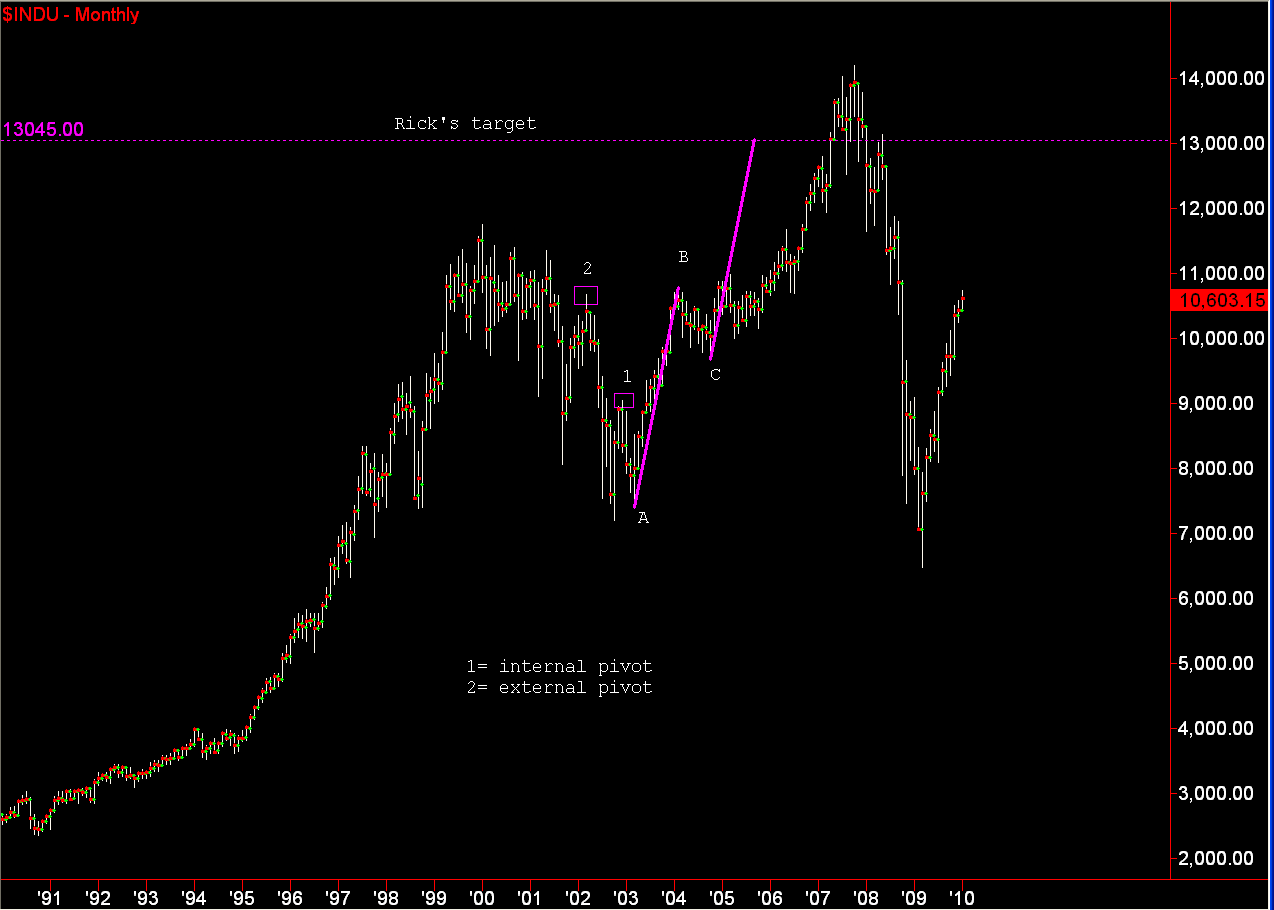This screenshot has width=1274, height=910.
Task: Click the '01 year label on time axis
Action: coord(530,896)
